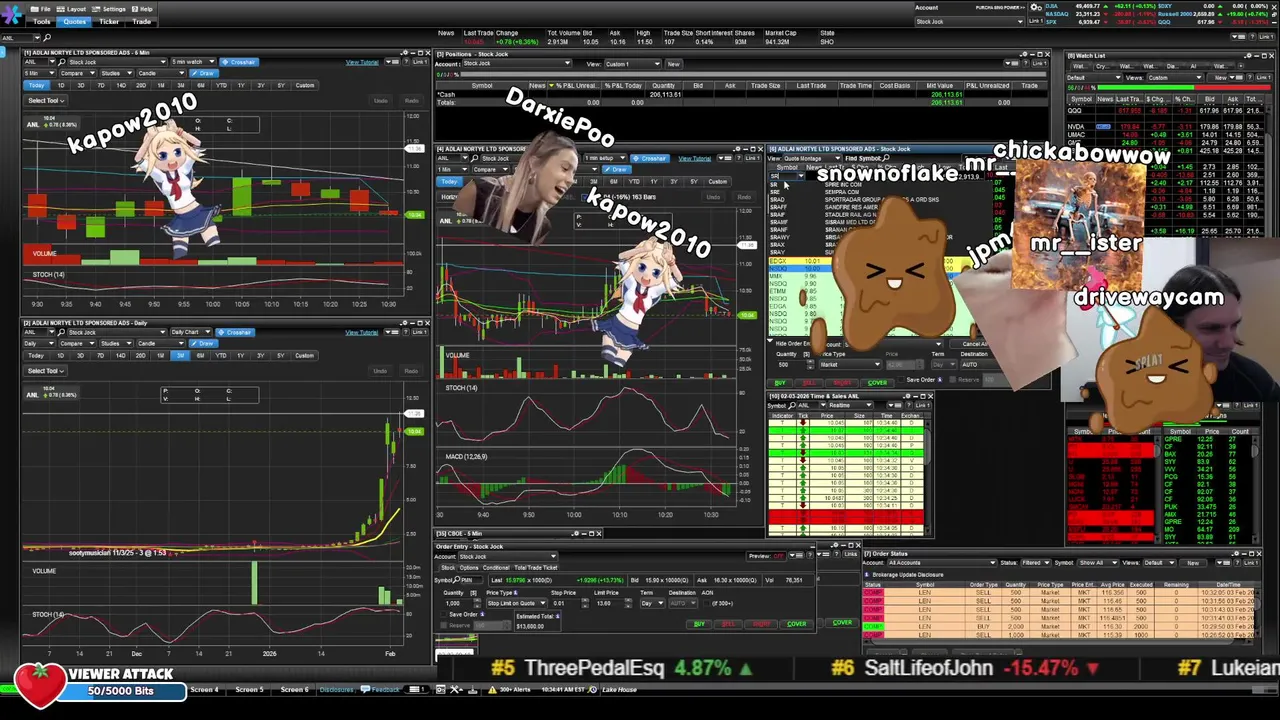Toggle Crosshair in the Daily chart

236,332
